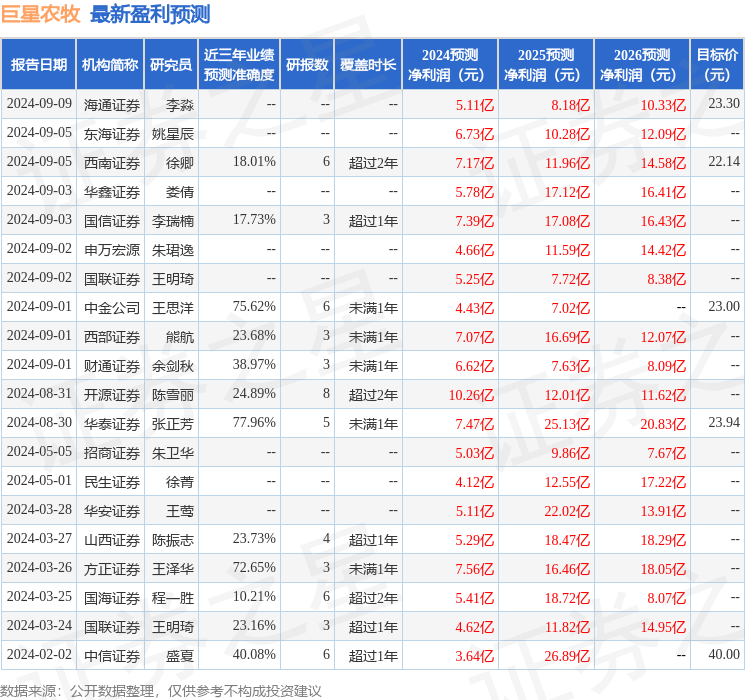
Task: Select the 国海证券 institution cell
Action: click(x=112, y=598)
